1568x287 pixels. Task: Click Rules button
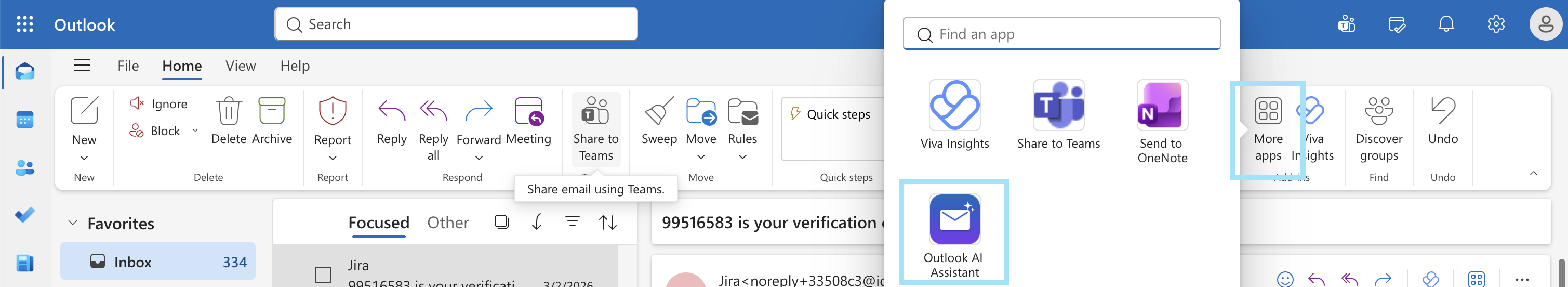pyautogui.click(x=742, y=121)
